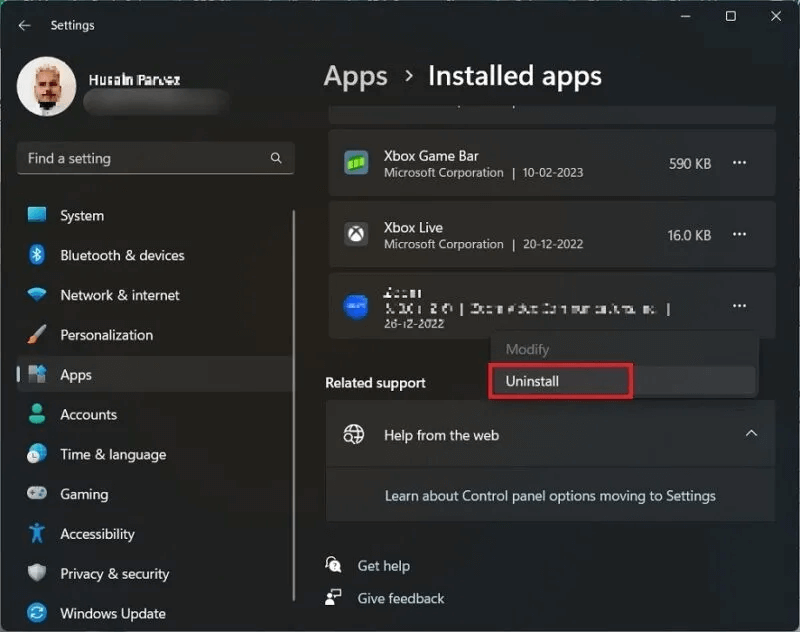Open Gaming controller icon
This screenshot has width=800, height=632.
[x=37, y=493]
